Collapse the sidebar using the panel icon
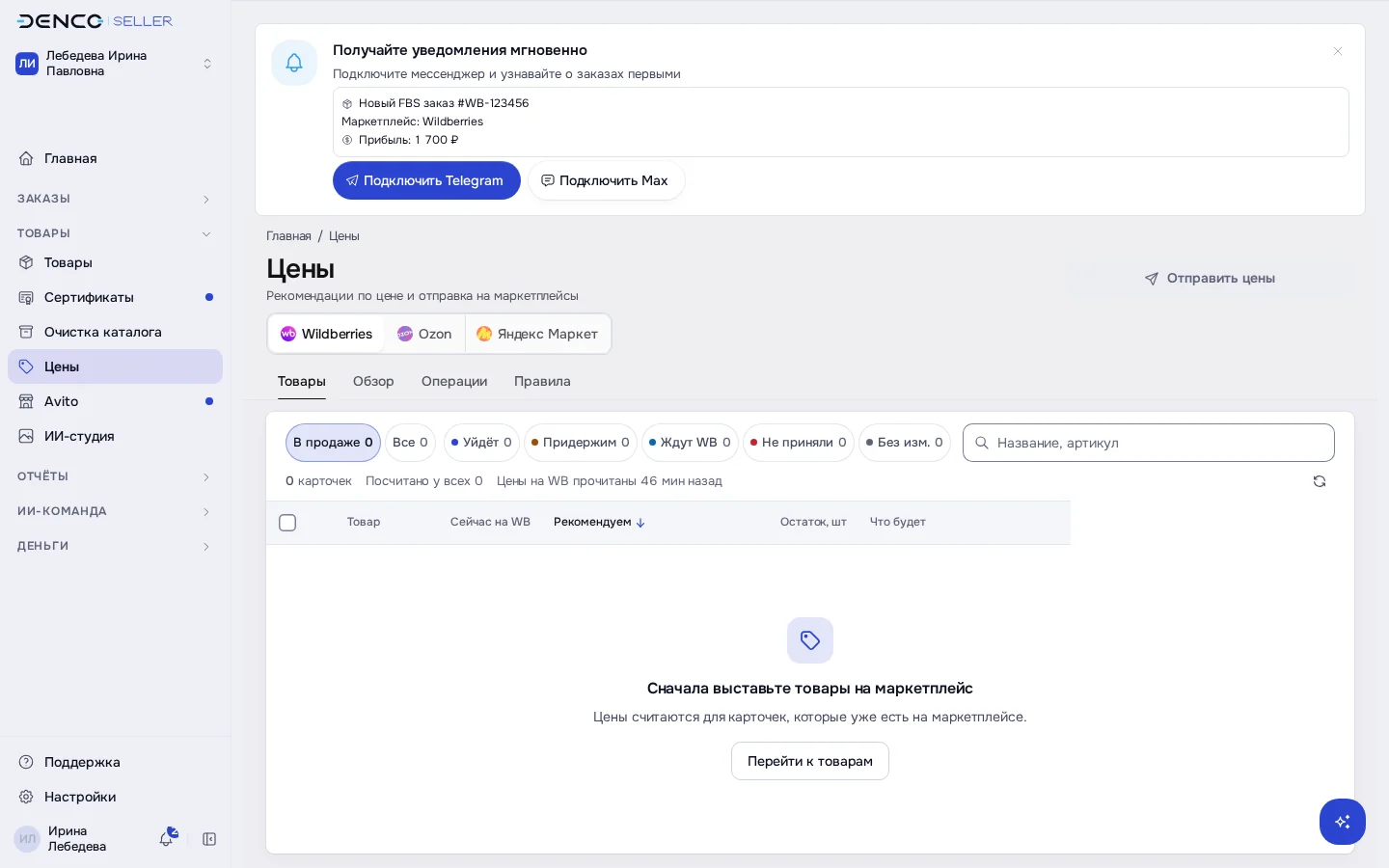This screenshot has width=1389, height=868. [x=209, y=839]
